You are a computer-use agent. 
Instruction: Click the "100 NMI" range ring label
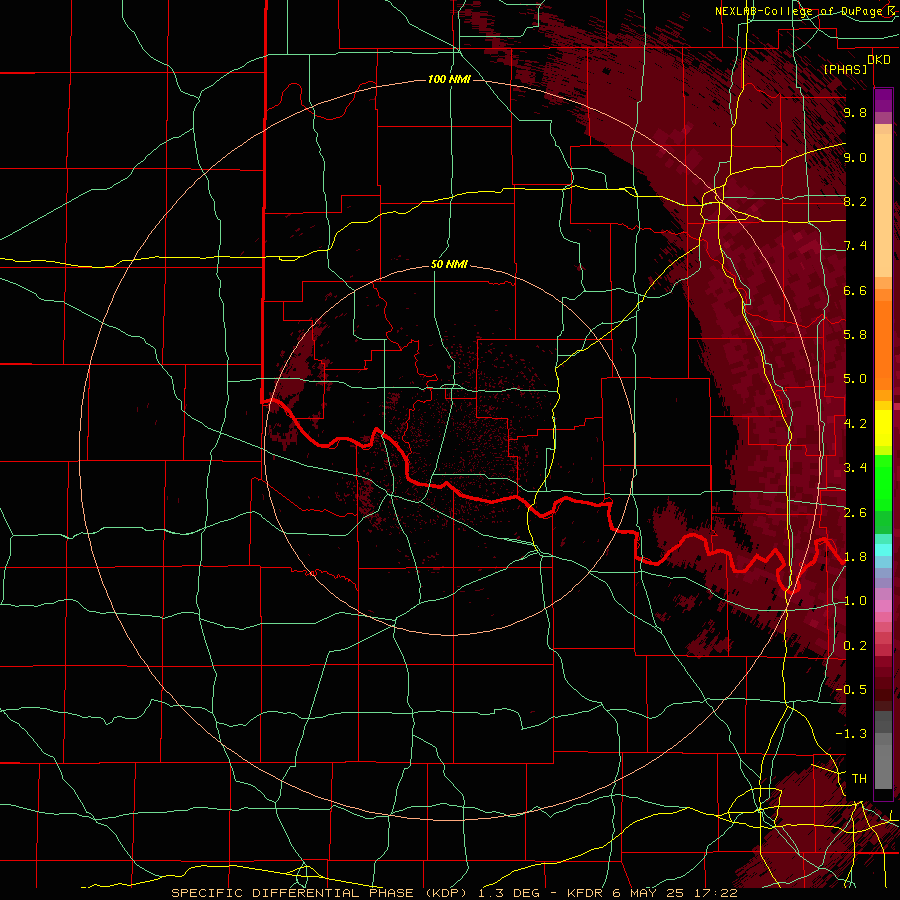pos(449,79)
